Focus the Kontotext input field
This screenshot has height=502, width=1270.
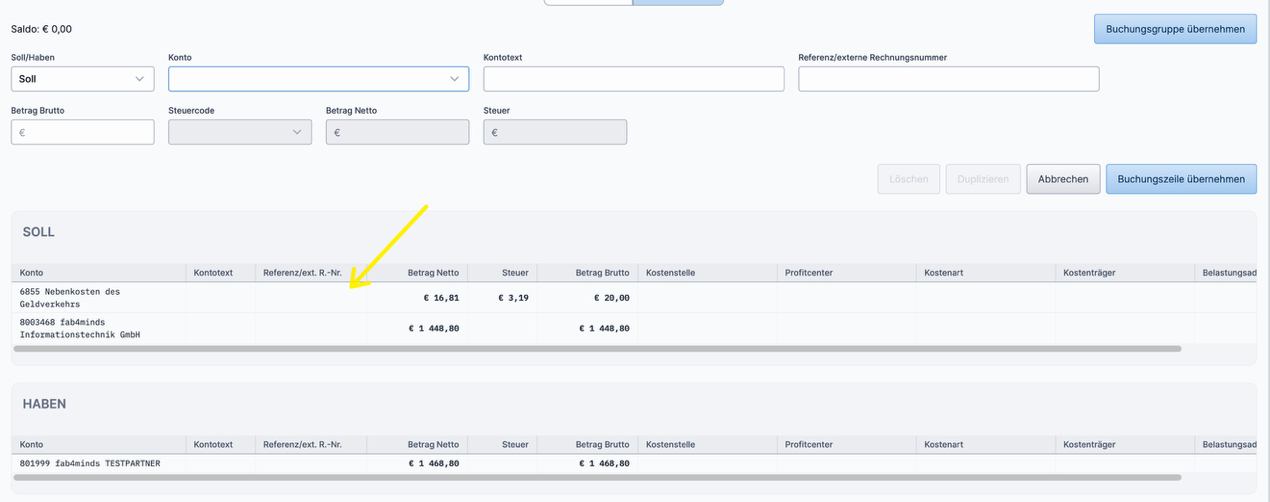pyautogui.click(x=633, y=79)
